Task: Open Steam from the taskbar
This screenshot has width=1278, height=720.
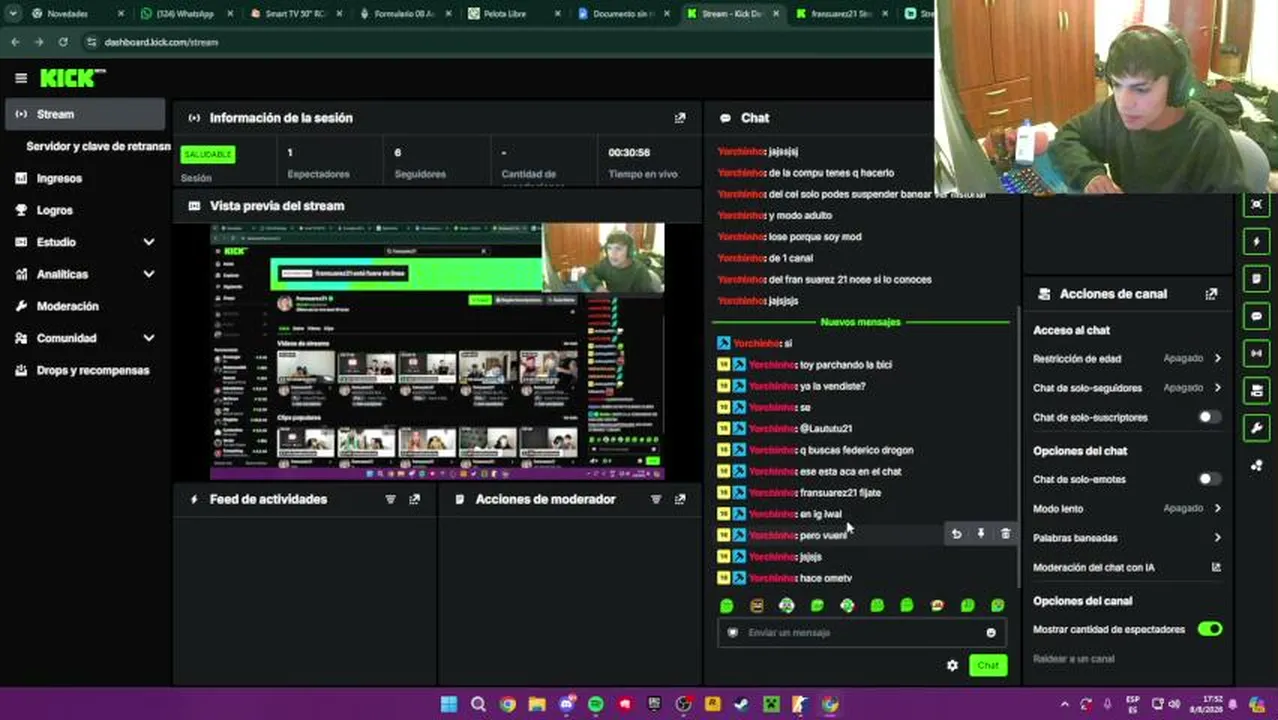Action: click(742, 704)
